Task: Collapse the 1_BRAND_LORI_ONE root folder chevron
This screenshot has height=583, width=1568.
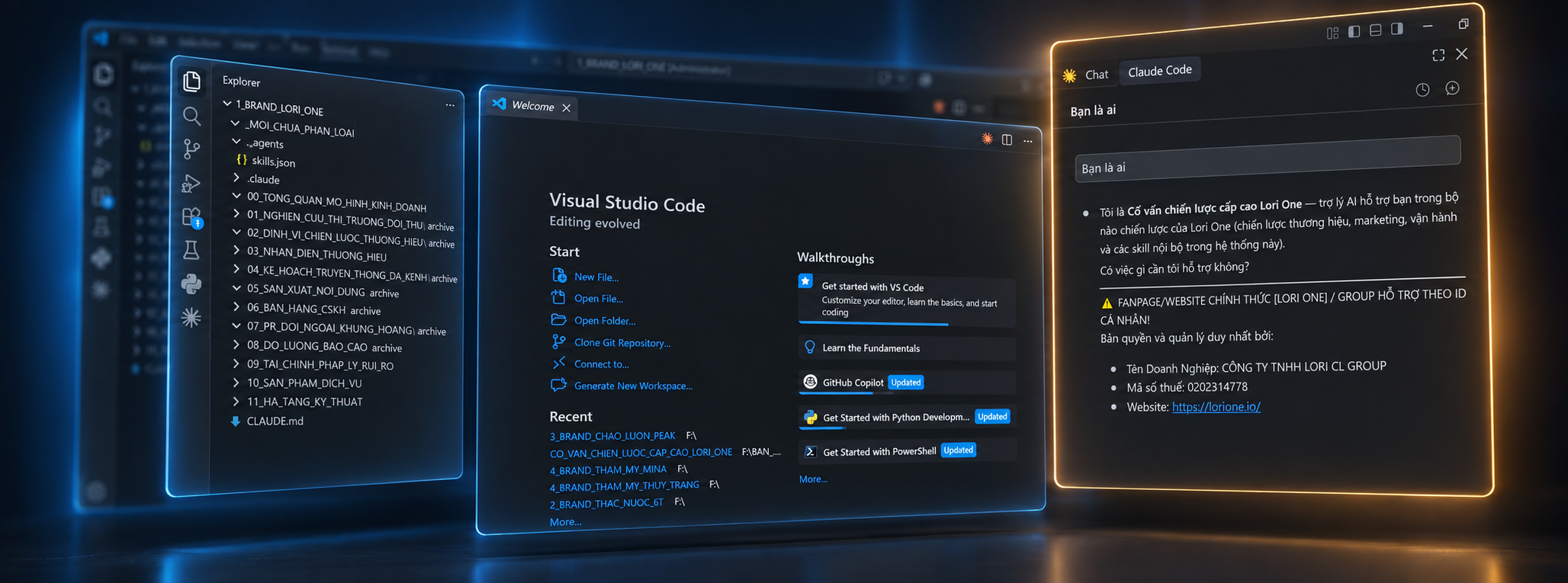Action: pyautogui.click(x=227, y=103)
